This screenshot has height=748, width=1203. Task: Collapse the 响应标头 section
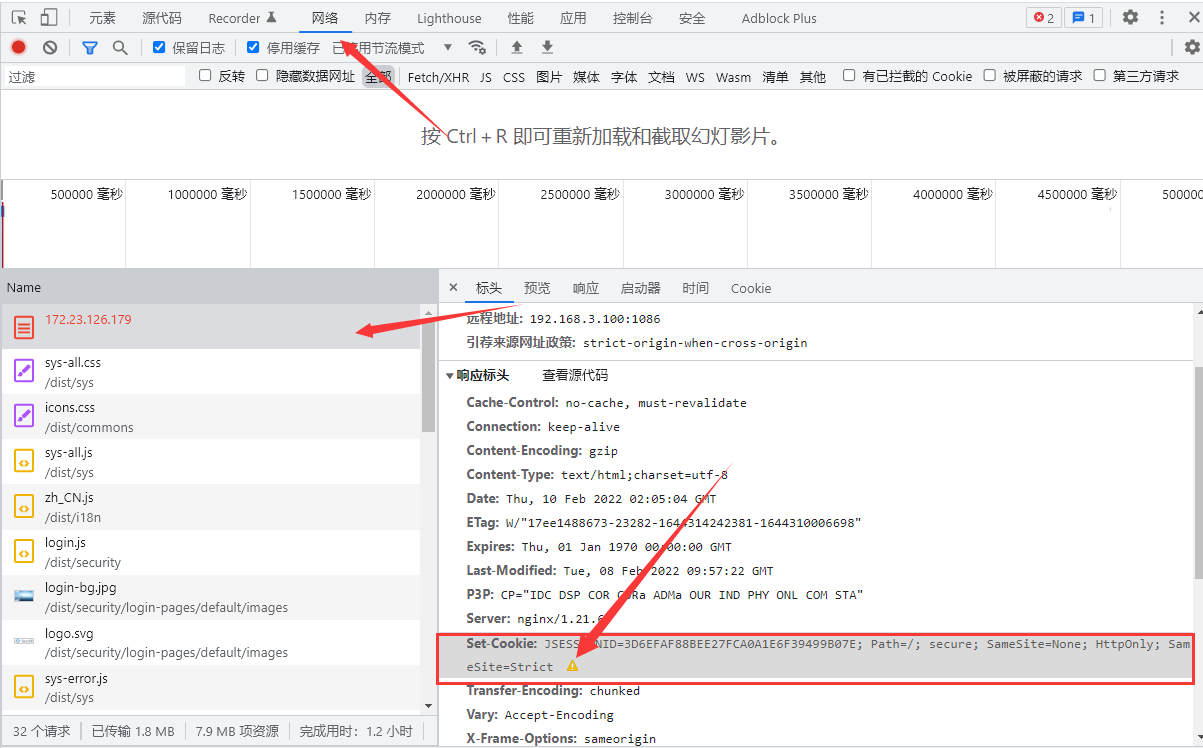(451, 376)
